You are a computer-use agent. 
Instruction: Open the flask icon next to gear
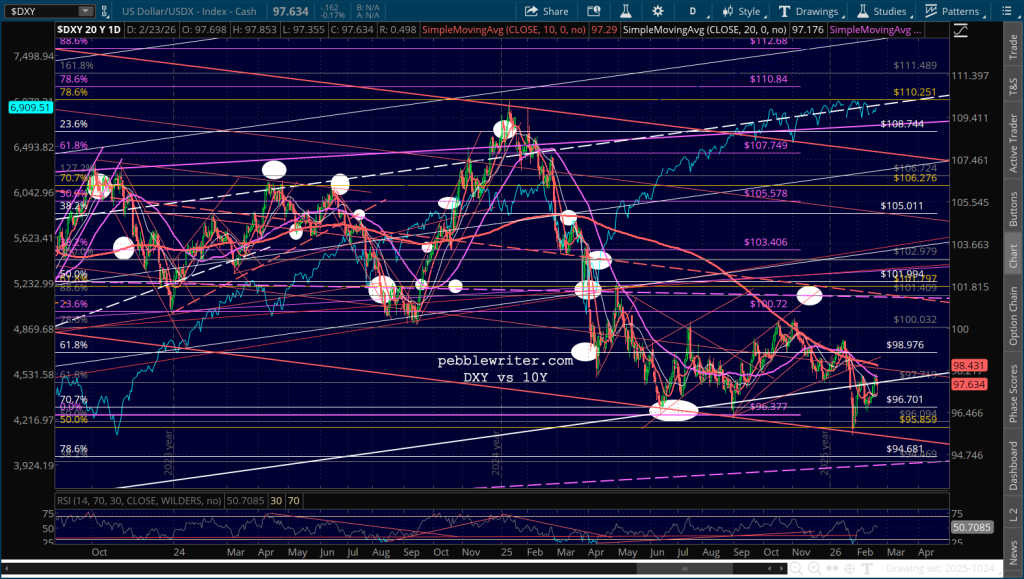coord(626,11)
